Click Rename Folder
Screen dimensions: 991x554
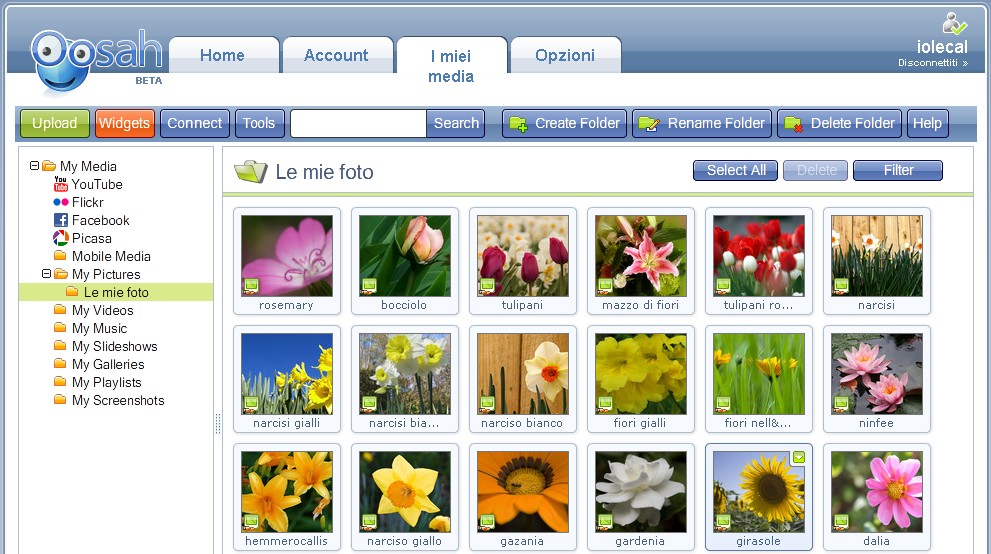pyautogui.click(x=702, y=123)
